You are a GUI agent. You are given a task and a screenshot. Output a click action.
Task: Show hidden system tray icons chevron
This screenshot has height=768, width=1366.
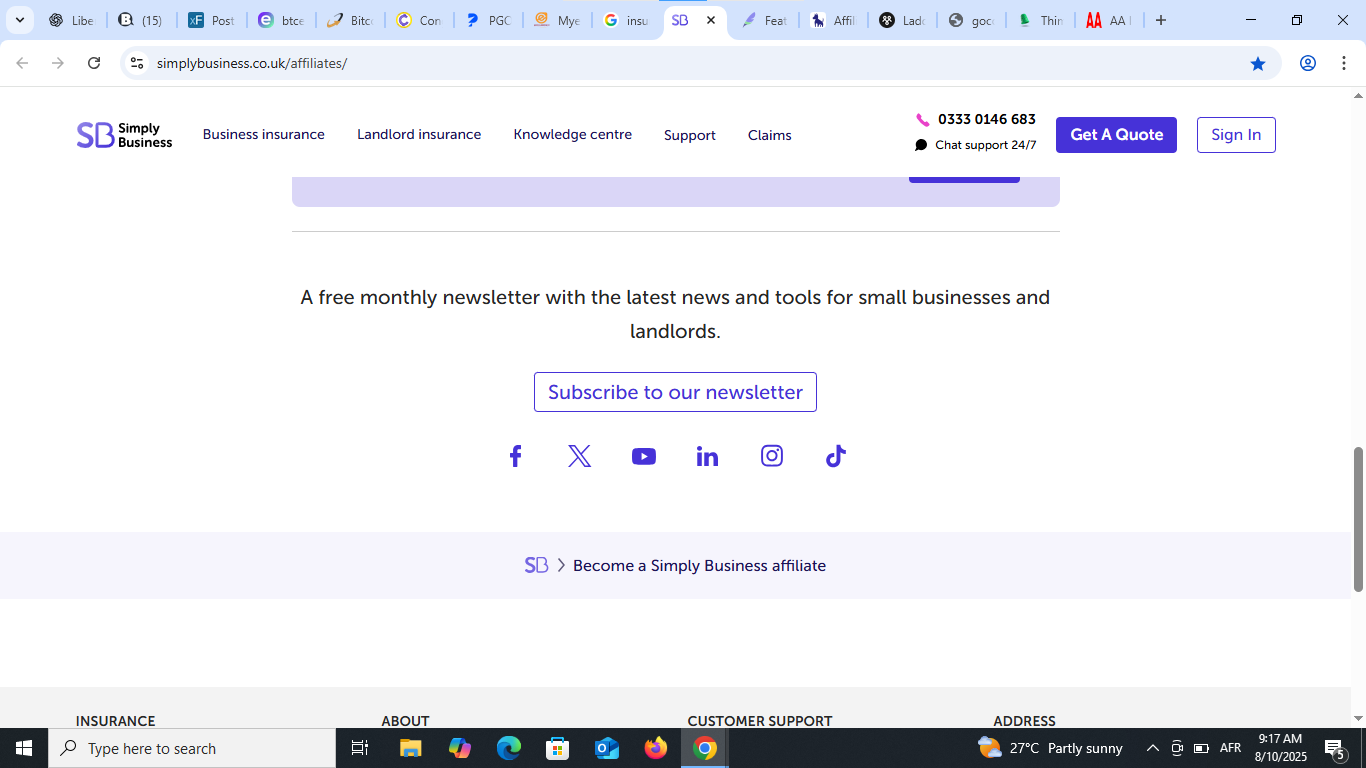tap(1152, 748)
